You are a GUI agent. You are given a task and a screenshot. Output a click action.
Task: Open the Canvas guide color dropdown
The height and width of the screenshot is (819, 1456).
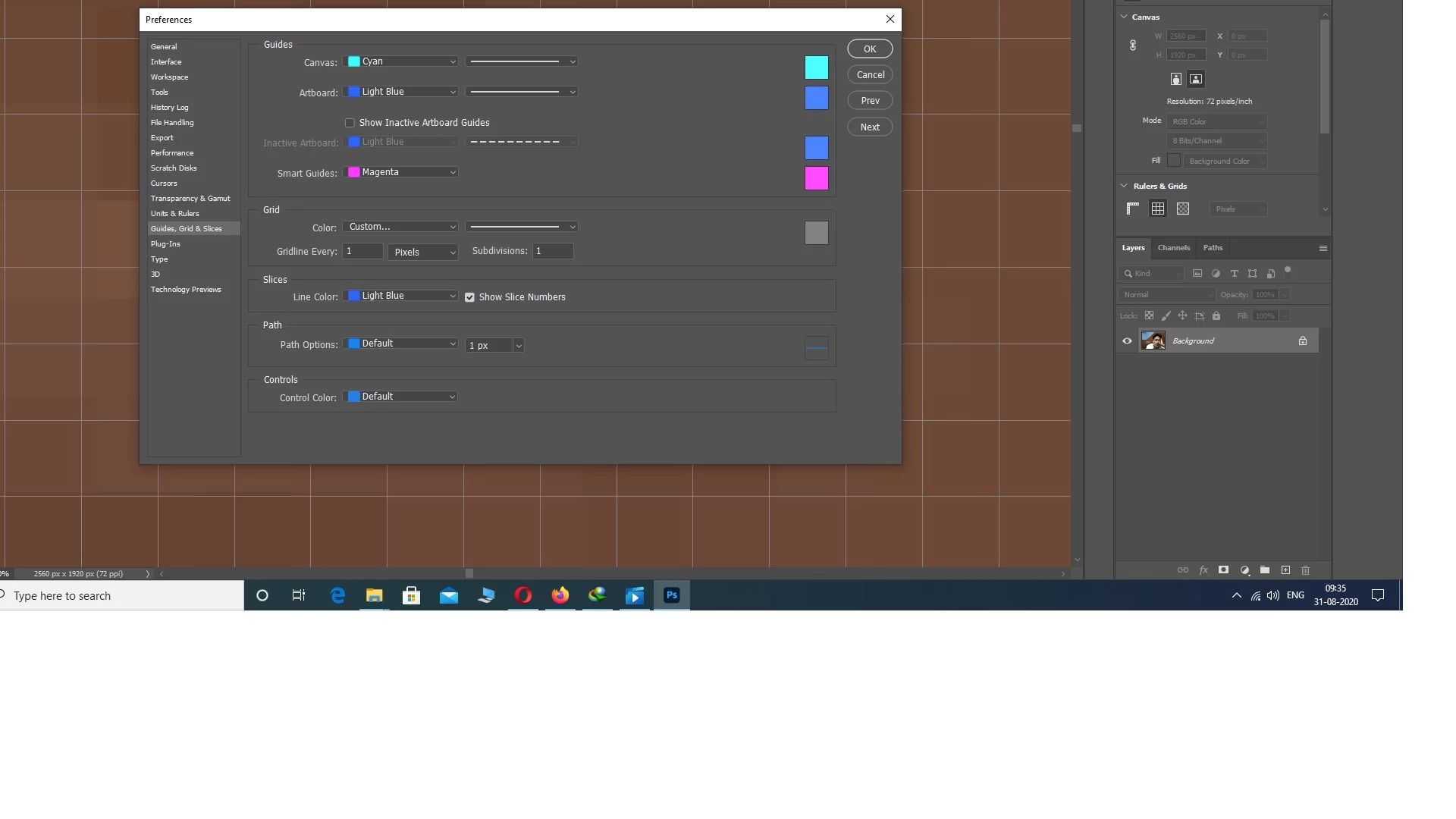pyautogui.click(x=402, y=61)
